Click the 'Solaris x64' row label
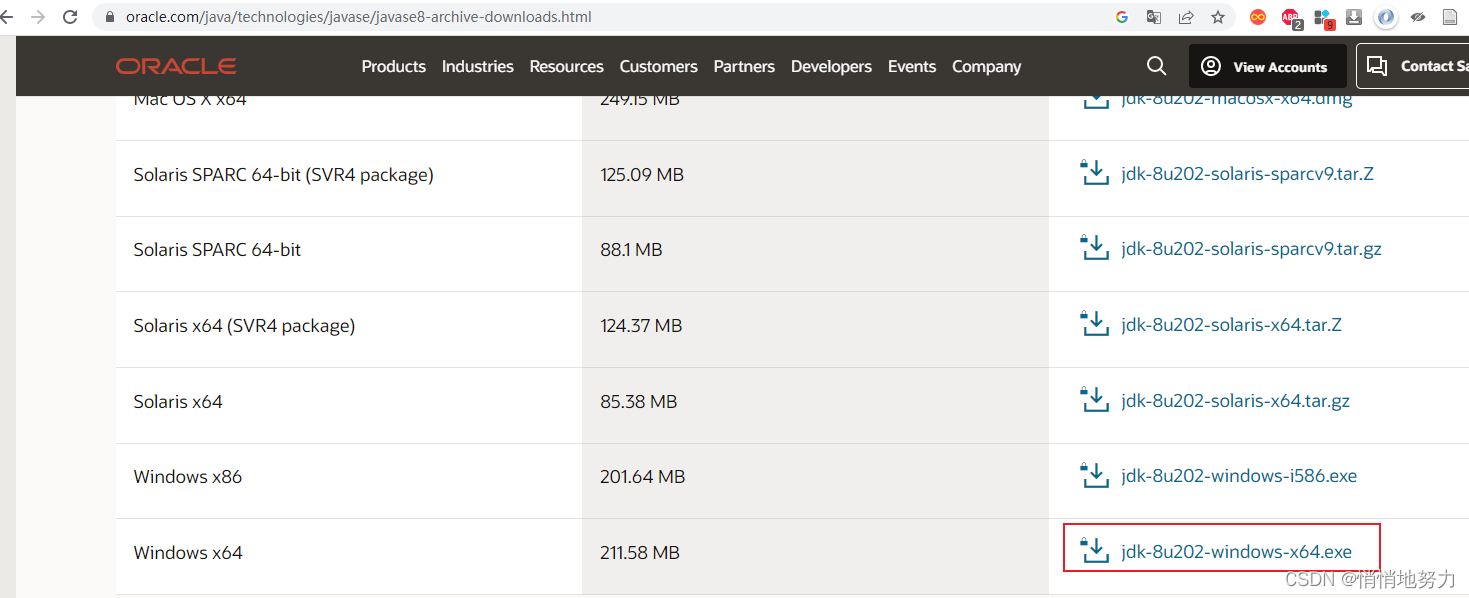The height and width of the screenshot is (598, 1469). (x=178, y=401)
